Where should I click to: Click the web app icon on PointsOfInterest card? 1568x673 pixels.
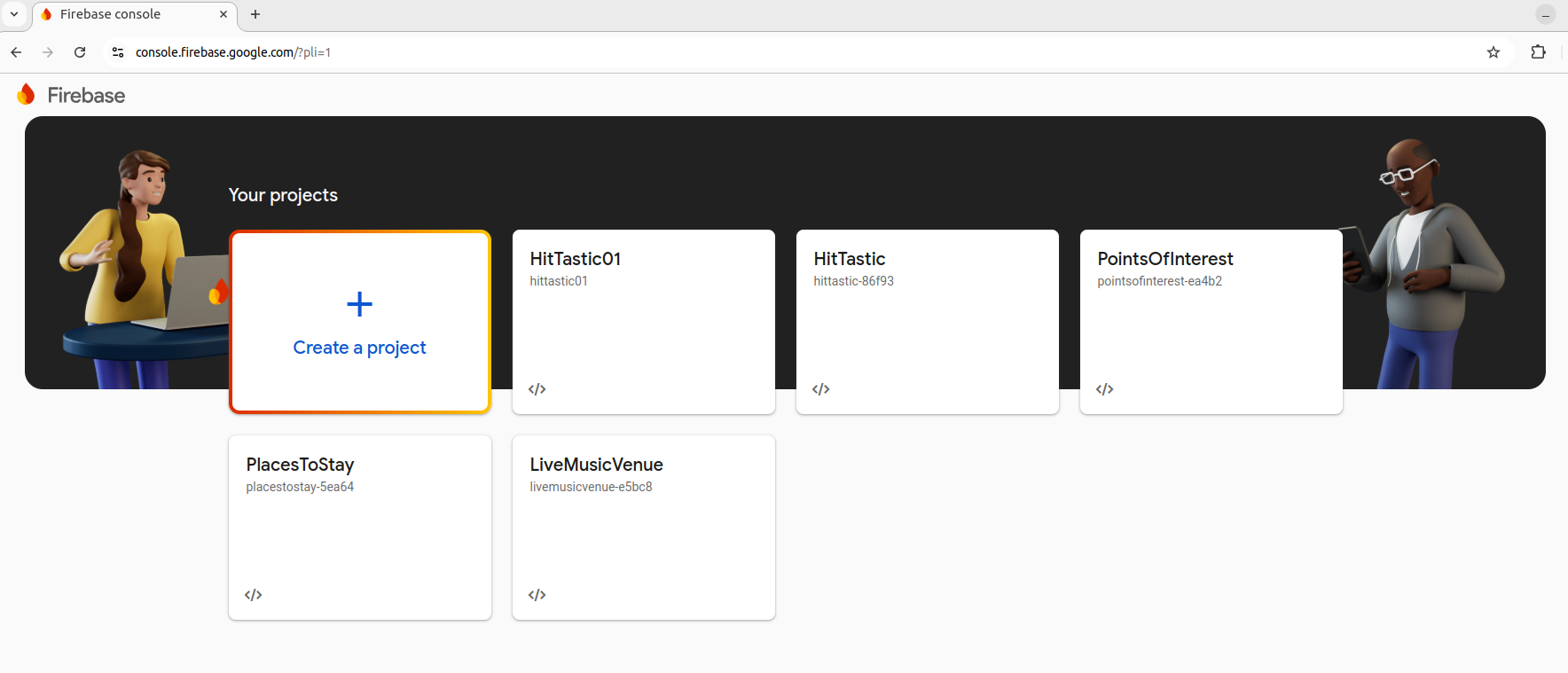(1104, 389)
